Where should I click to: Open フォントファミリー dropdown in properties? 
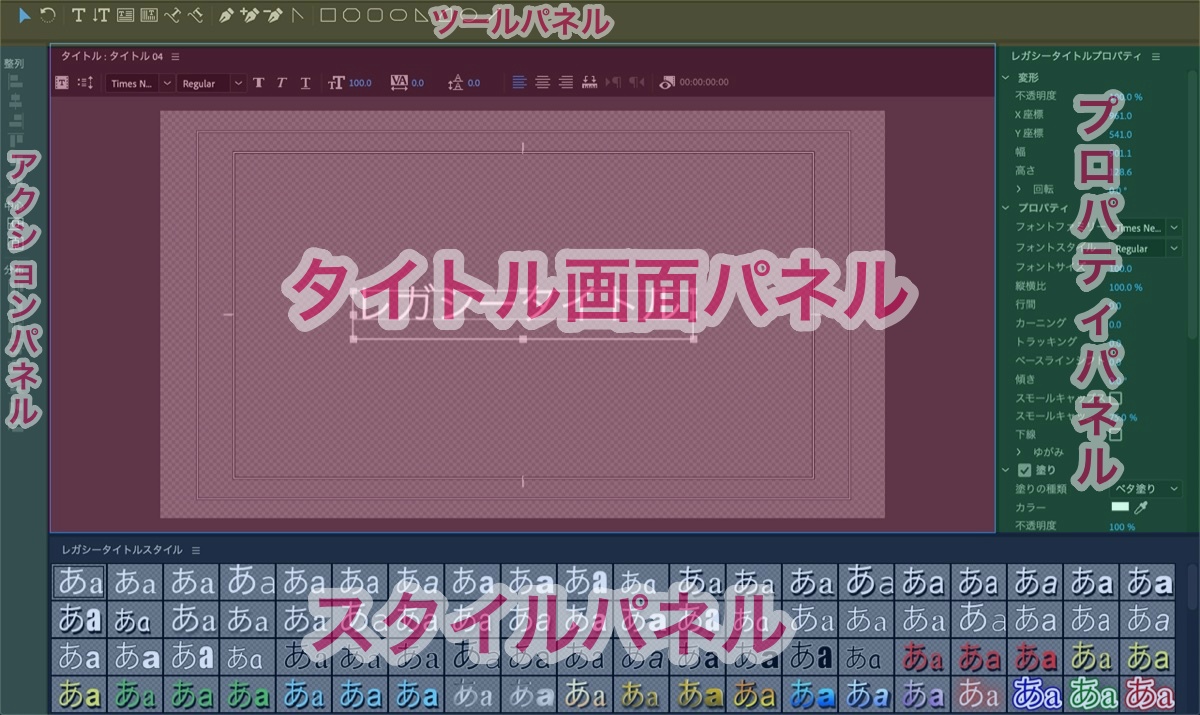point(1146,228)
